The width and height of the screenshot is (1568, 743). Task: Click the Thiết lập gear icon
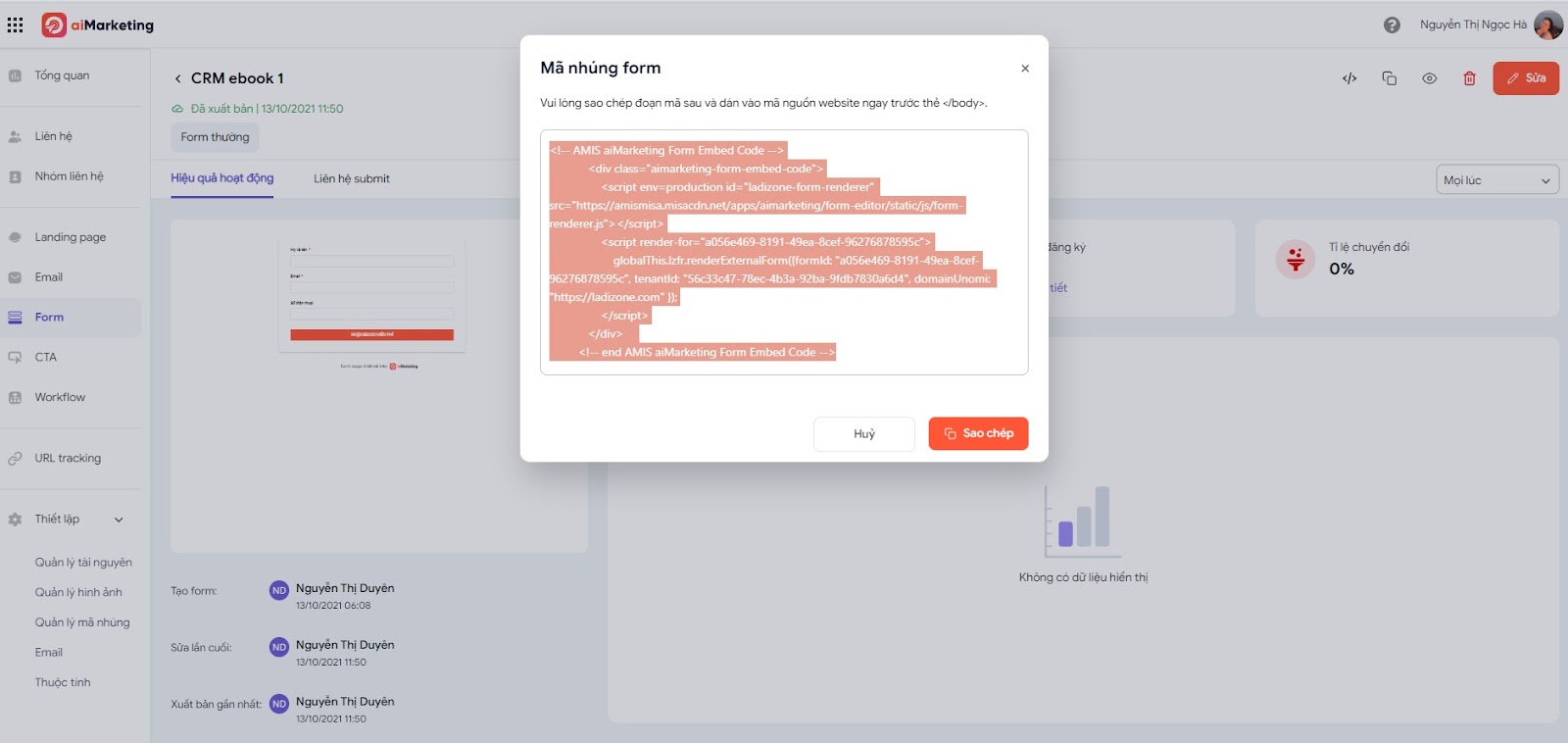(15, 520)
